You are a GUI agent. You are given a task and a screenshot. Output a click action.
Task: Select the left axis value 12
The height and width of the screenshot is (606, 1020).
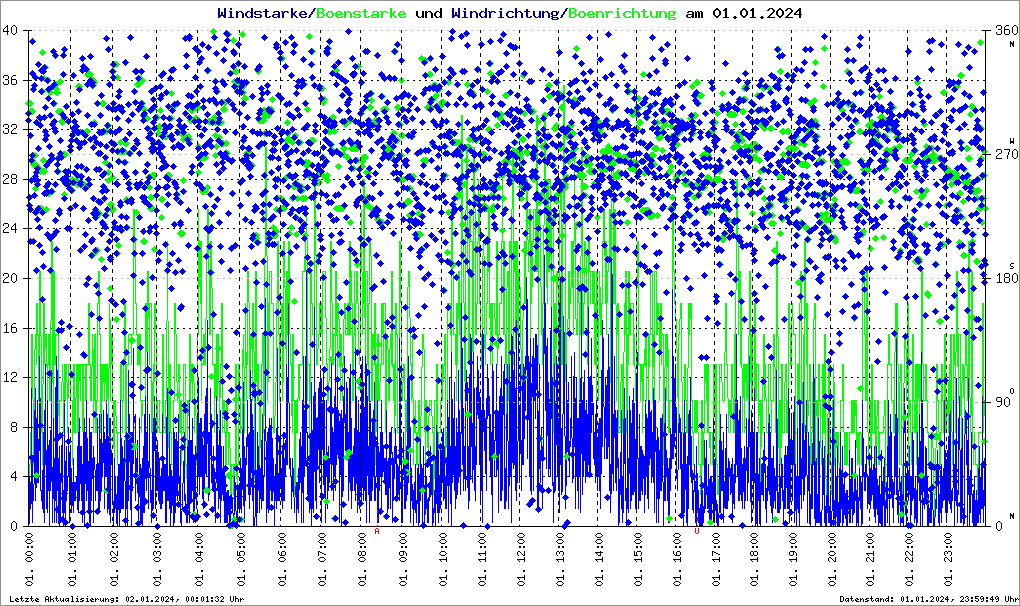10,378
